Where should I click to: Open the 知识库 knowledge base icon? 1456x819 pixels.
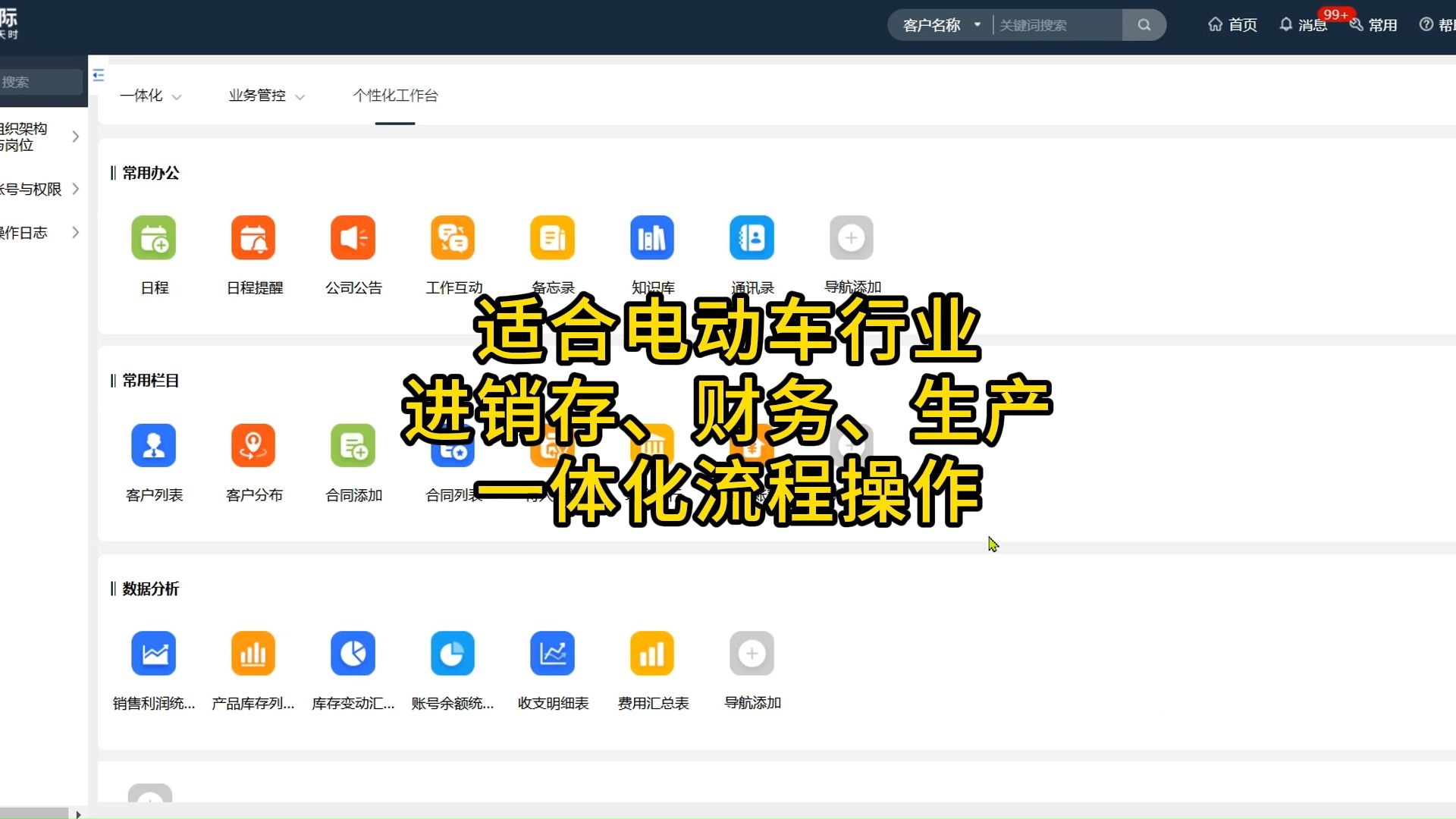652,238
